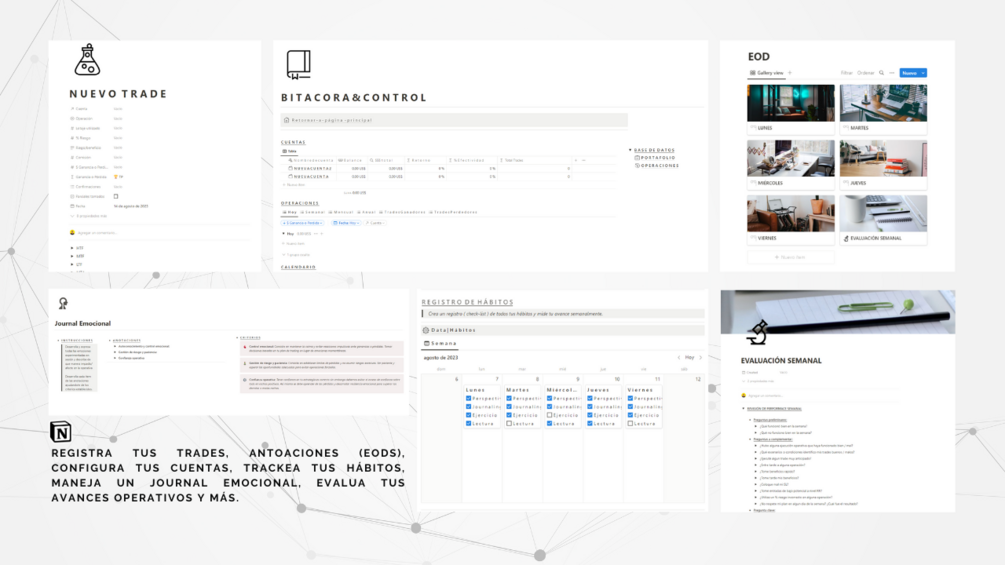This screenshot has width=1005, height=565.
Task: Check Miércoles Ejercicio checkbox
Action: (549, 415)
